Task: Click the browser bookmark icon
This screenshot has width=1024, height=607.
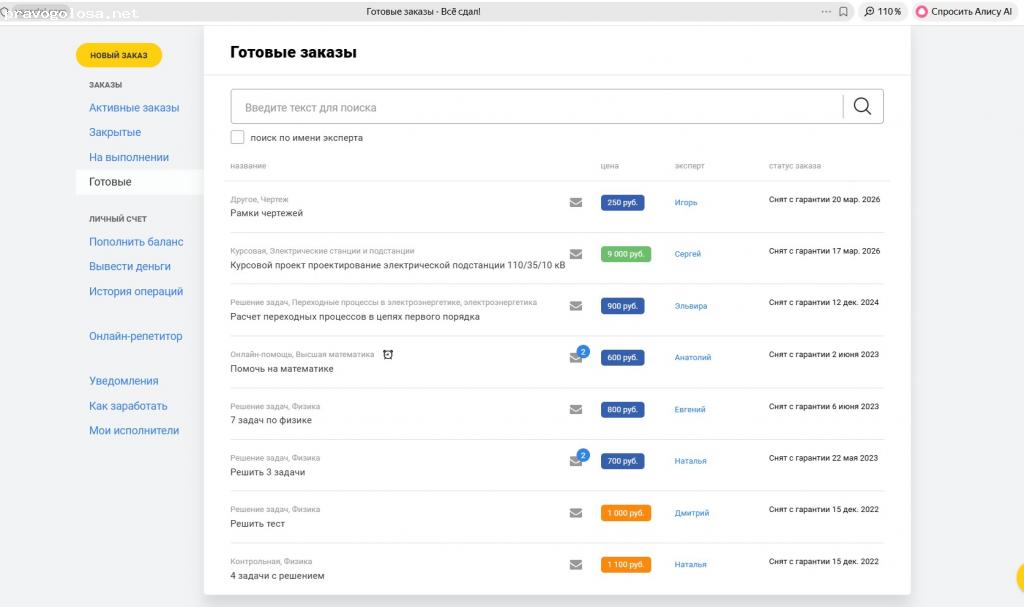Action: pyautogui.click(x=843, y=12)
